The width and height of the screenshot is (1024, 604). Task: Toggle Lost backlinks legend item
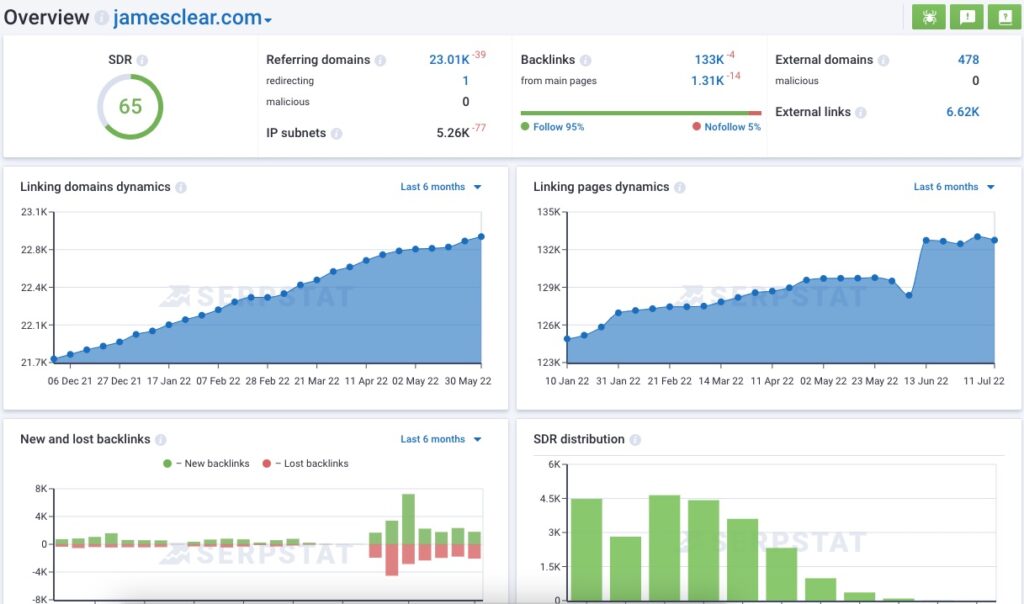(306, 464)
